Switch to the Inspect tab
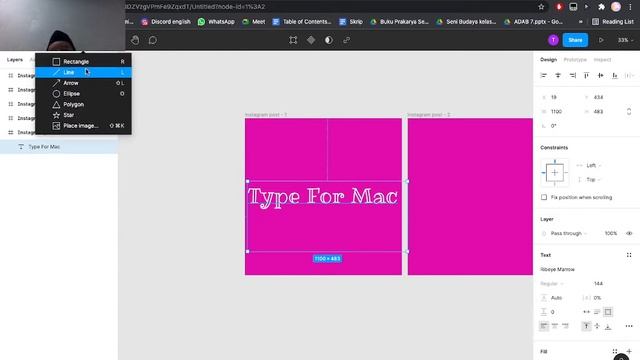Screen dimensions: 640x360 tap(602, 60)
